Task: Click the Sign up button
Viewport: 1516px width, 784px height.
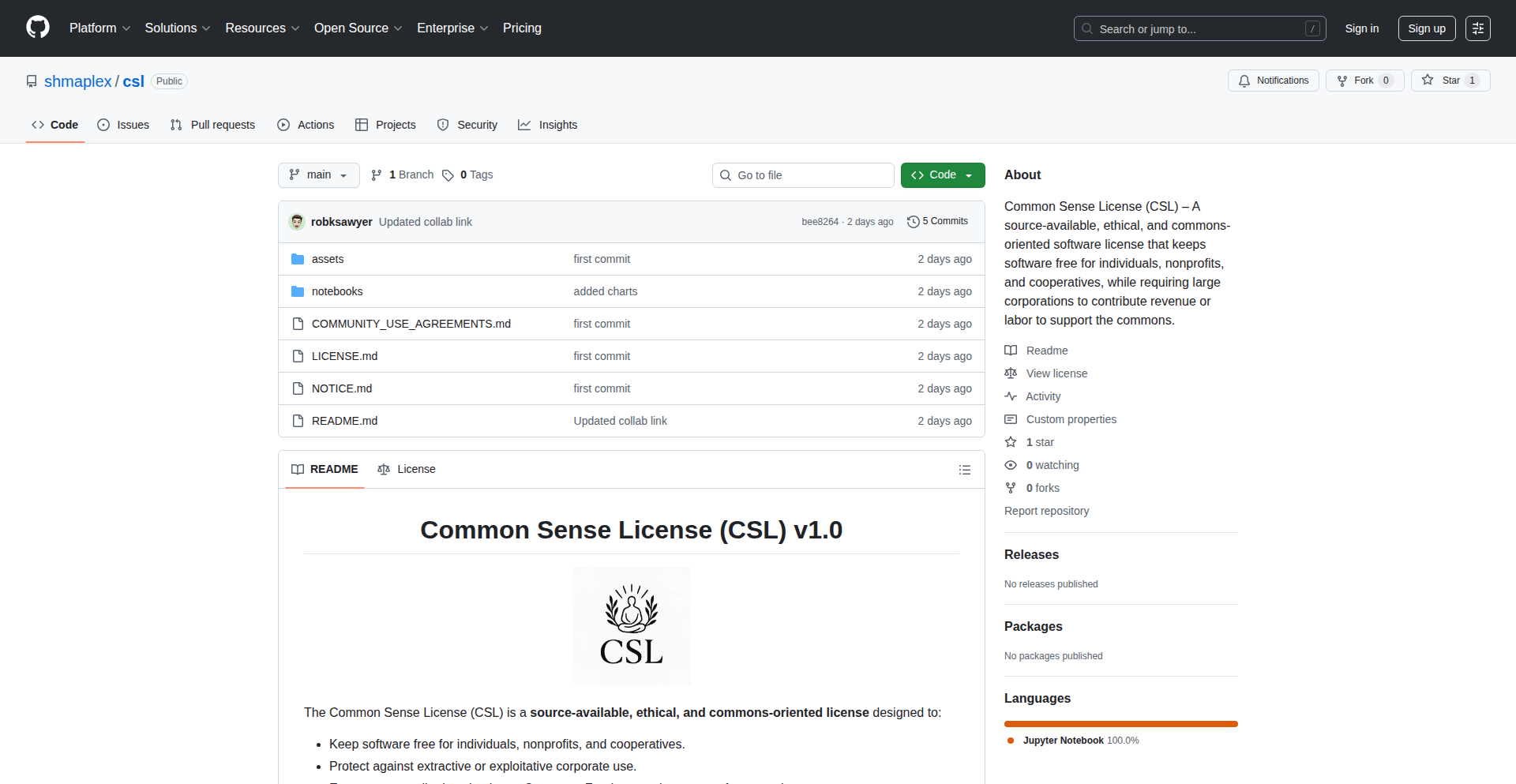Action: click(x=1426, y=28)
